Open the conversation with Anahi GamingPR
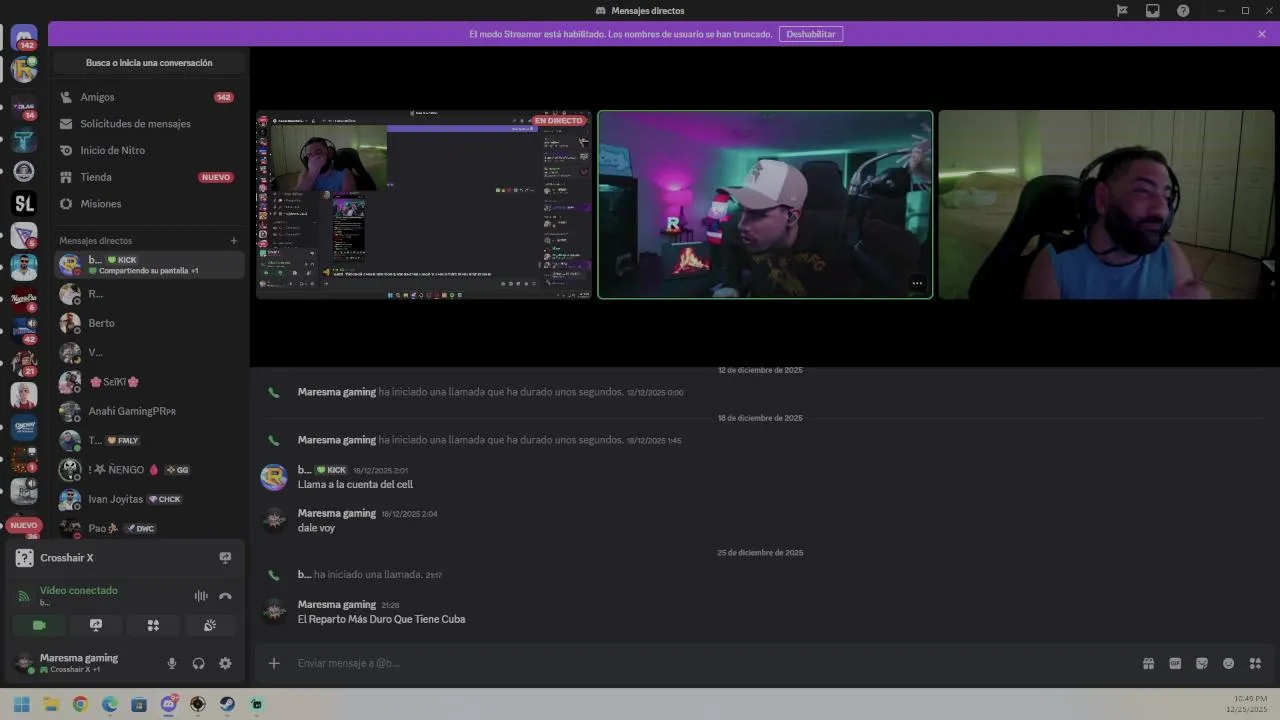 (149, 411)
